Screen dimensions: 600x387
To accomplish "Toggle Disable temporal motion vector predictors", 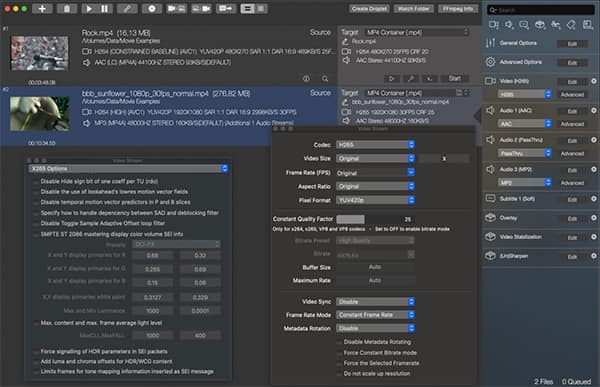I will pos(36,202).
